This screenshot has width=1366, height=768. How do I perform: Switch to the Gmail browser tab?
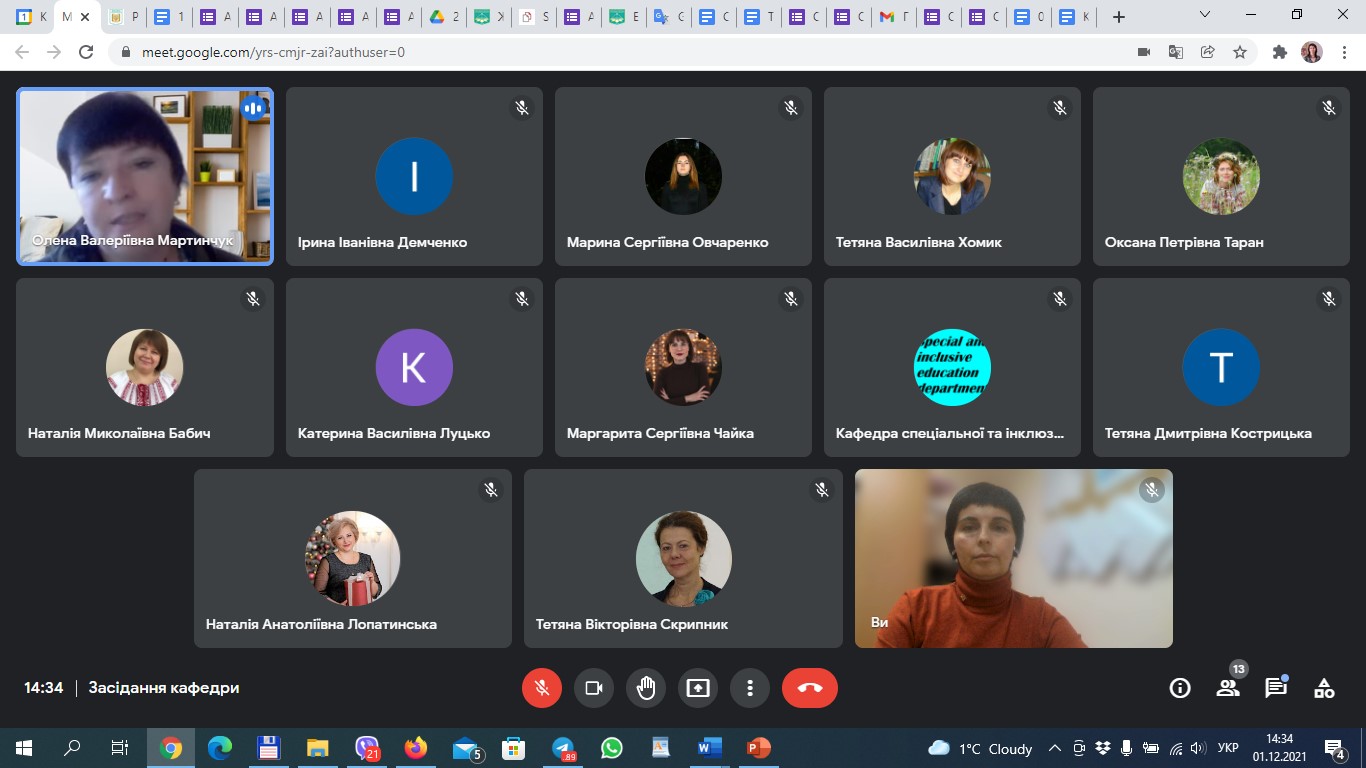(x=896, y=17)
